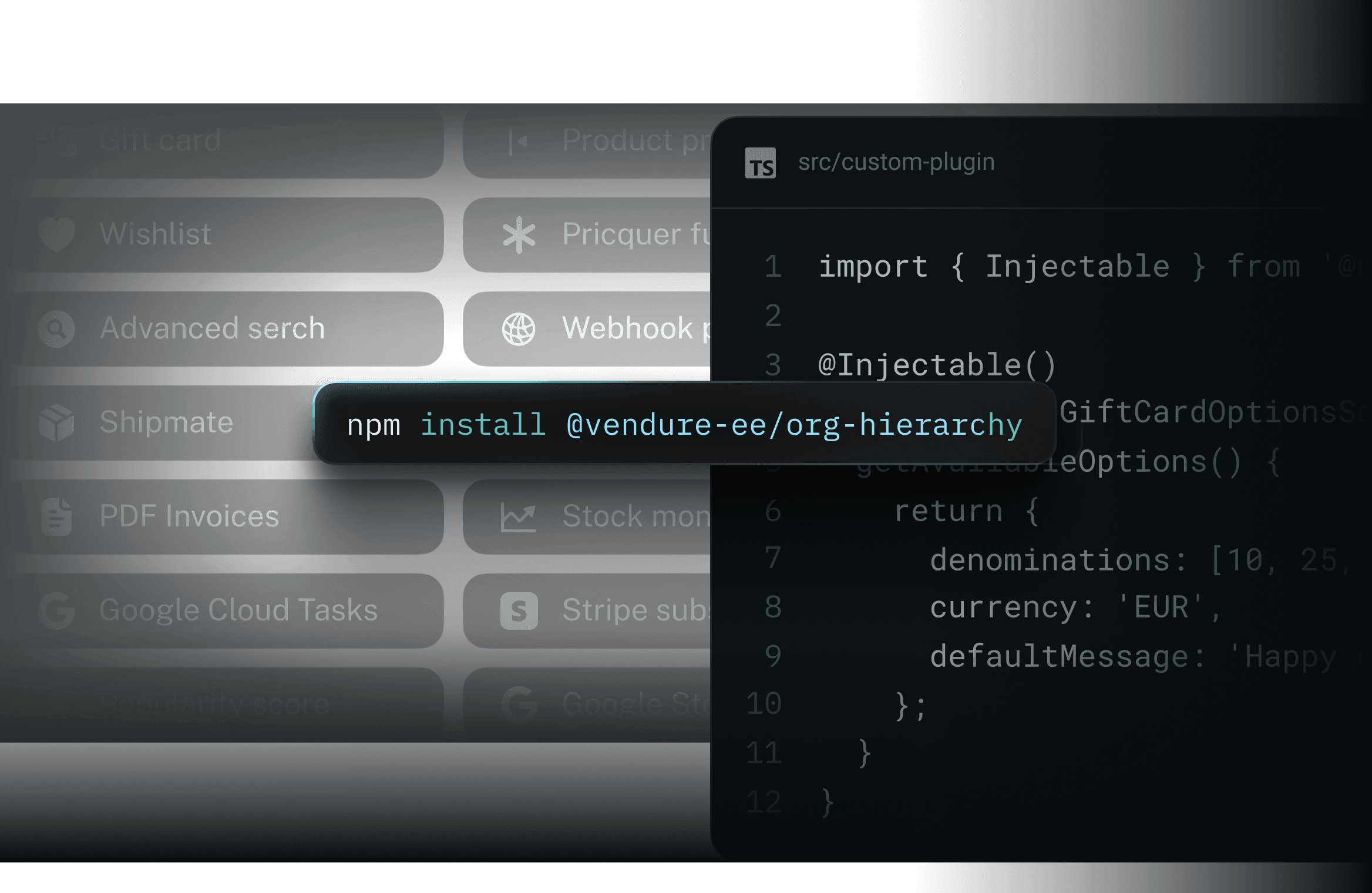Click the Shipmate box icon
Viewport: 1372px width, 893px height.
(56, 422)
